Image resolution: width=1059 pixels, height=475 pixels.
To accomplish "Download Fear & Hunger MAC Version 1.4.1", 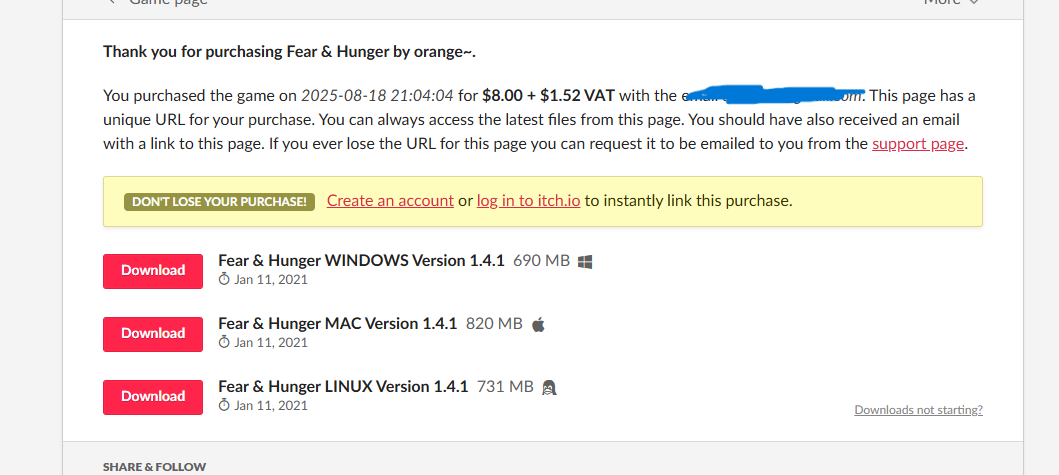I will click(x=153, y=334).
